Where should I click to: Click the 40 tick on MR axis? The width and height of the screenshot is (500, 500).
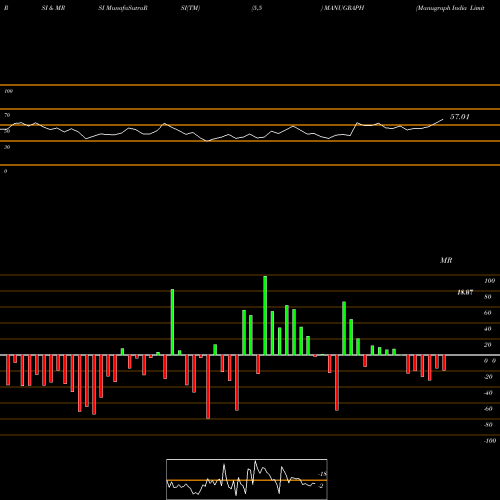[488, 329]
